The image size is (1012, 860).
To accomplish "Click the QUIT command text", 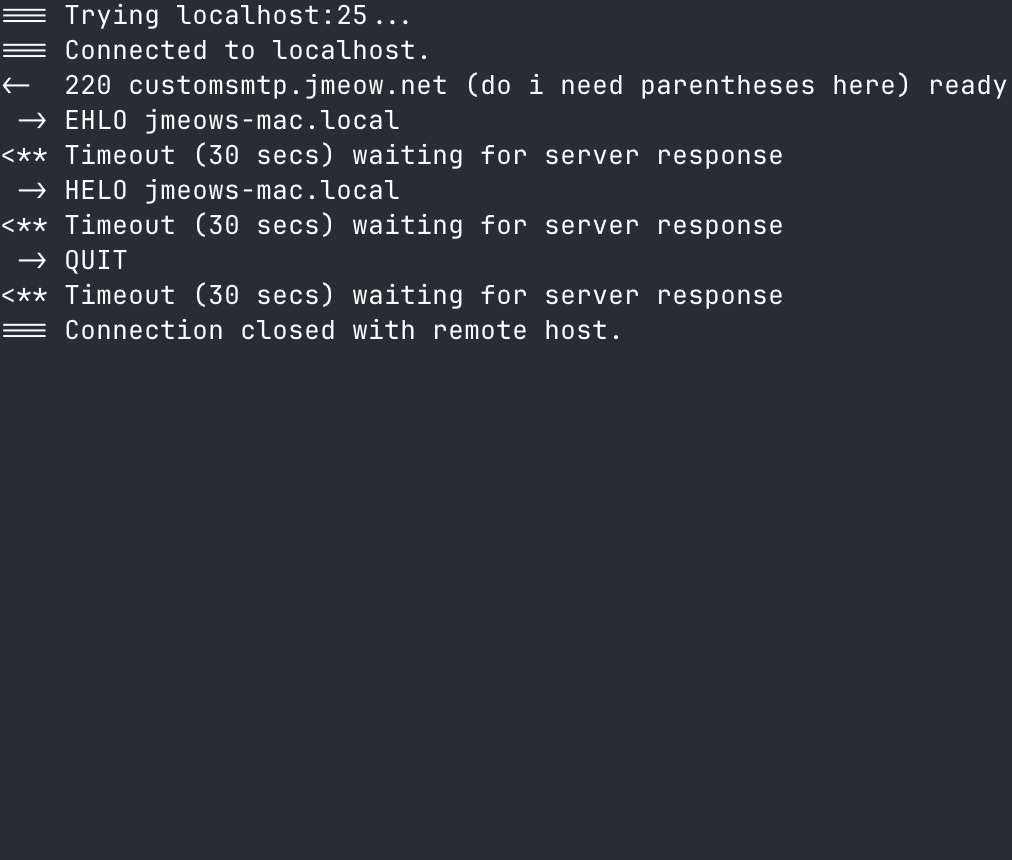I will point(96,261).
